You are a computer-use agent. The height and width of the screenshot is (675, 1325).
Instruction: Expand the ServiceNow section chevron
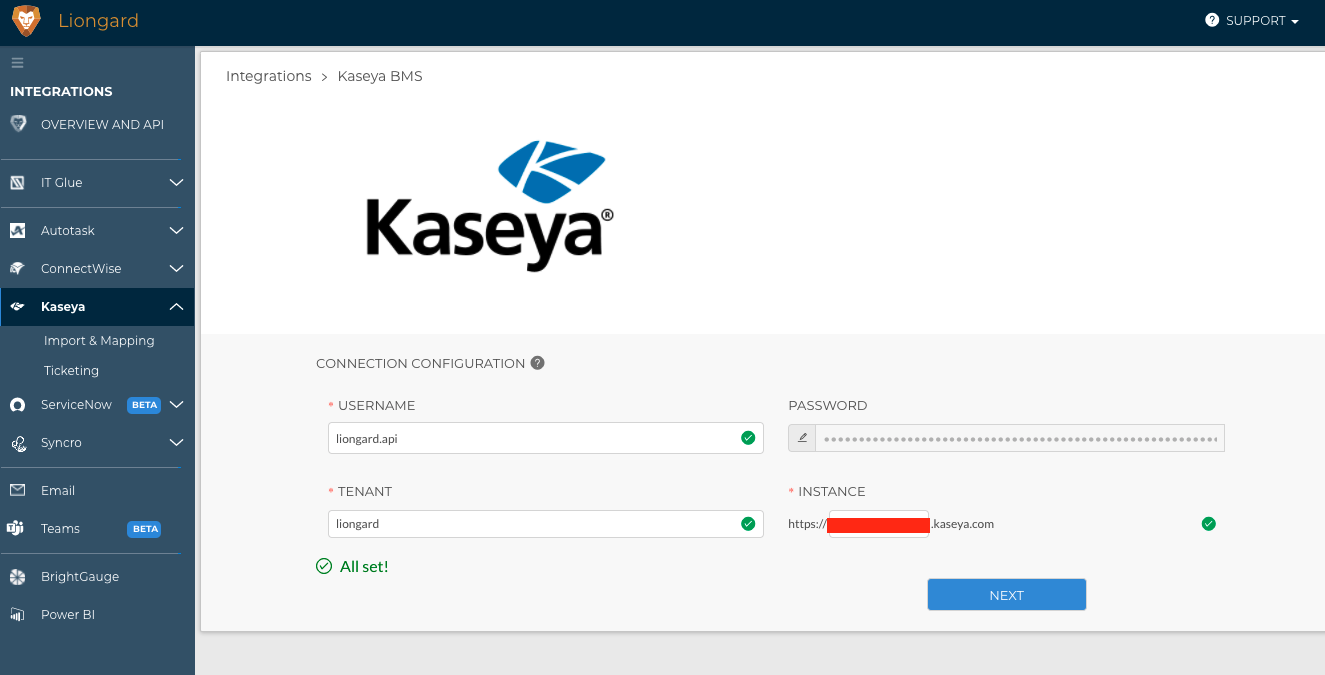point(176,405)
